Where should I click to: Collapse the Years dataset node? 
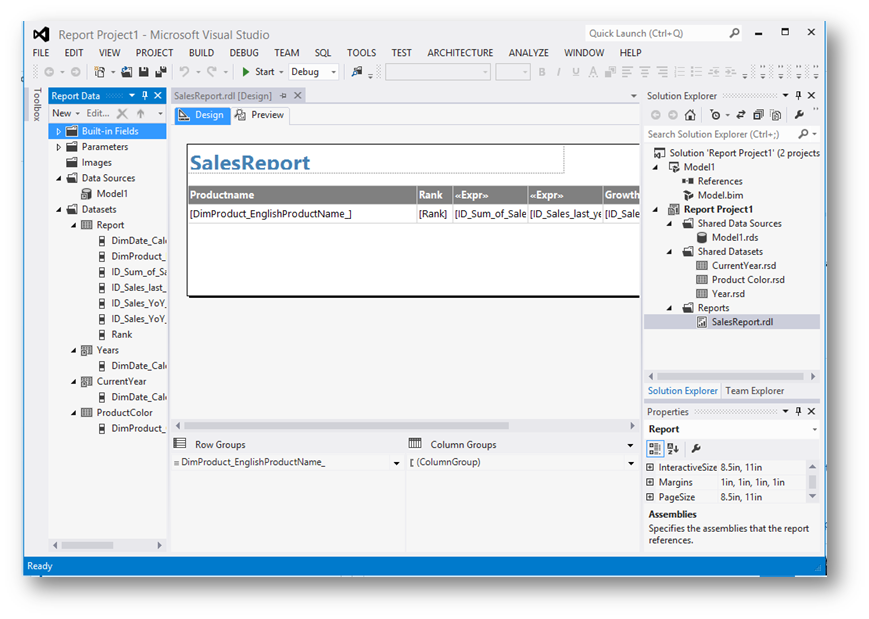coord(74,350)
